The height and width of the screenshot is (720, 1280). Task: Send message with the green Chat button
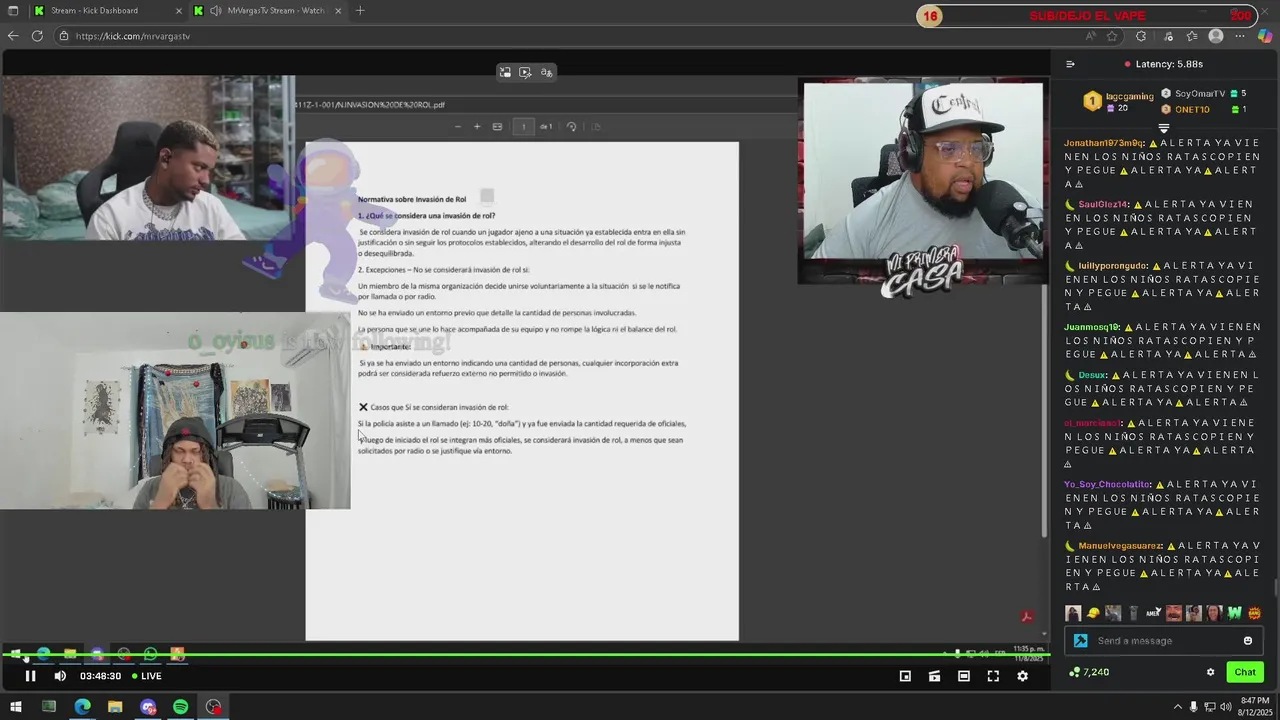[1245, 672]
